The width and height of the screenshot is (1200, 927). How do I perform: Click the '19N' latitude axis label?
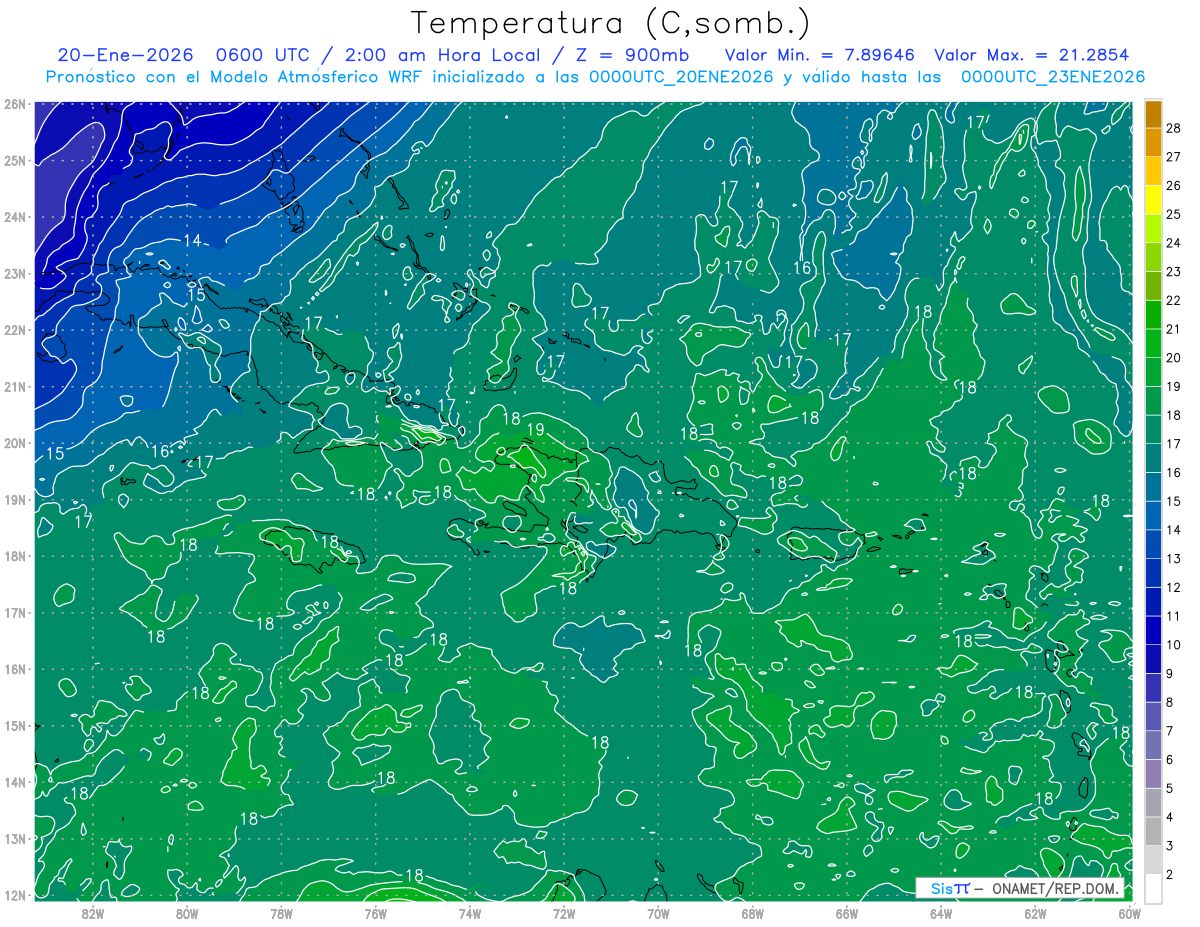click(x=15, y=499)
